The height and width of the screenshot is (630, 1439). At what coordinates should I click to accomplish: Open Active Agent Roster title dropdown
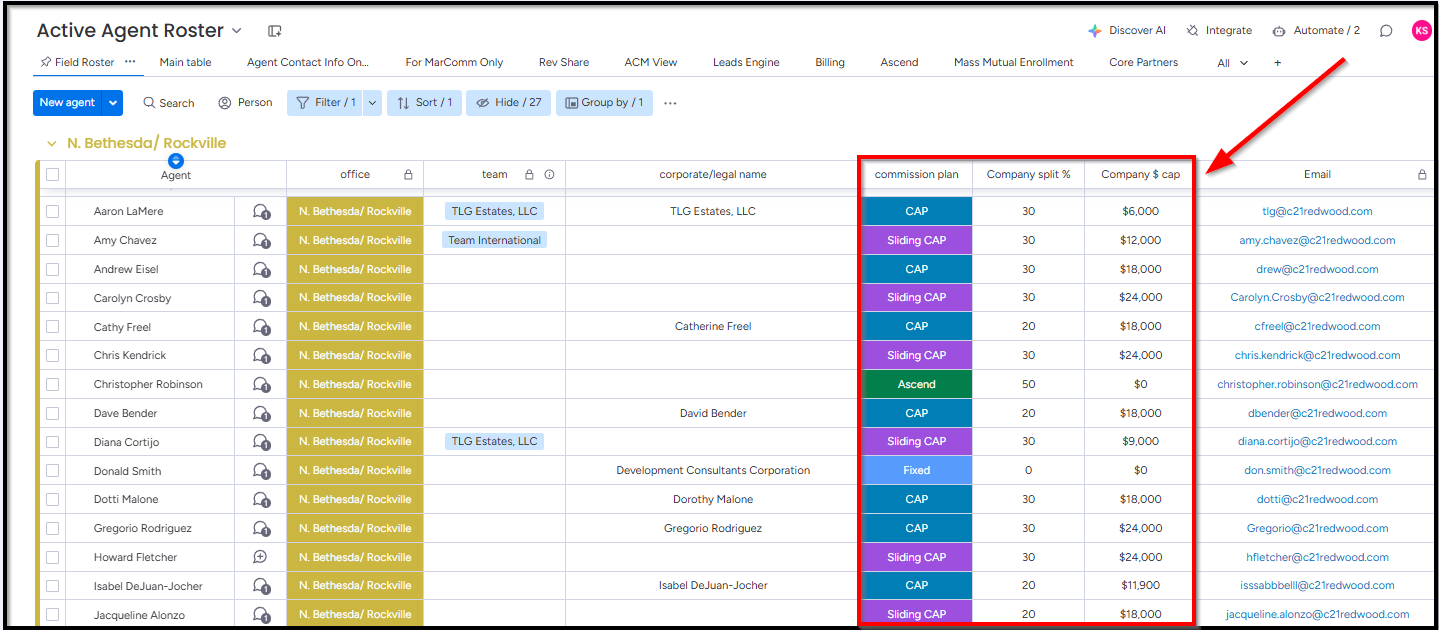[237, 31]
